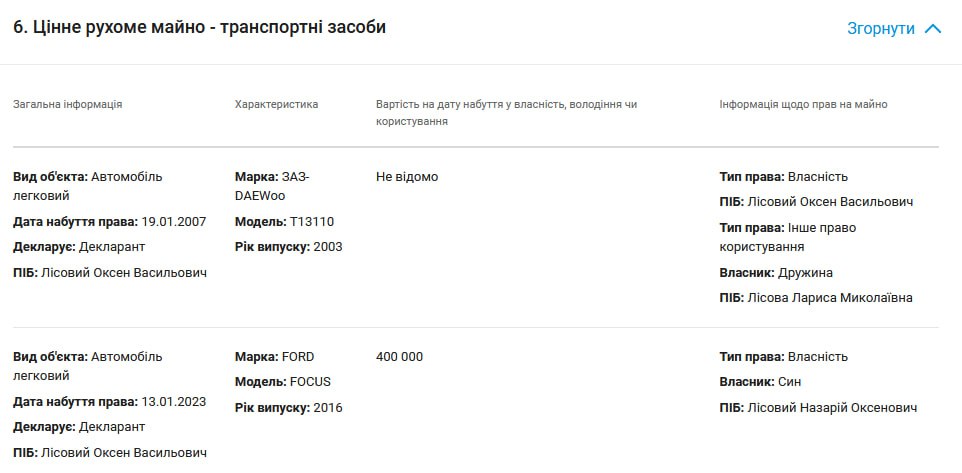Click the Інше право користування text
This screenshot has width=962, height=473.
coord(788,237)
